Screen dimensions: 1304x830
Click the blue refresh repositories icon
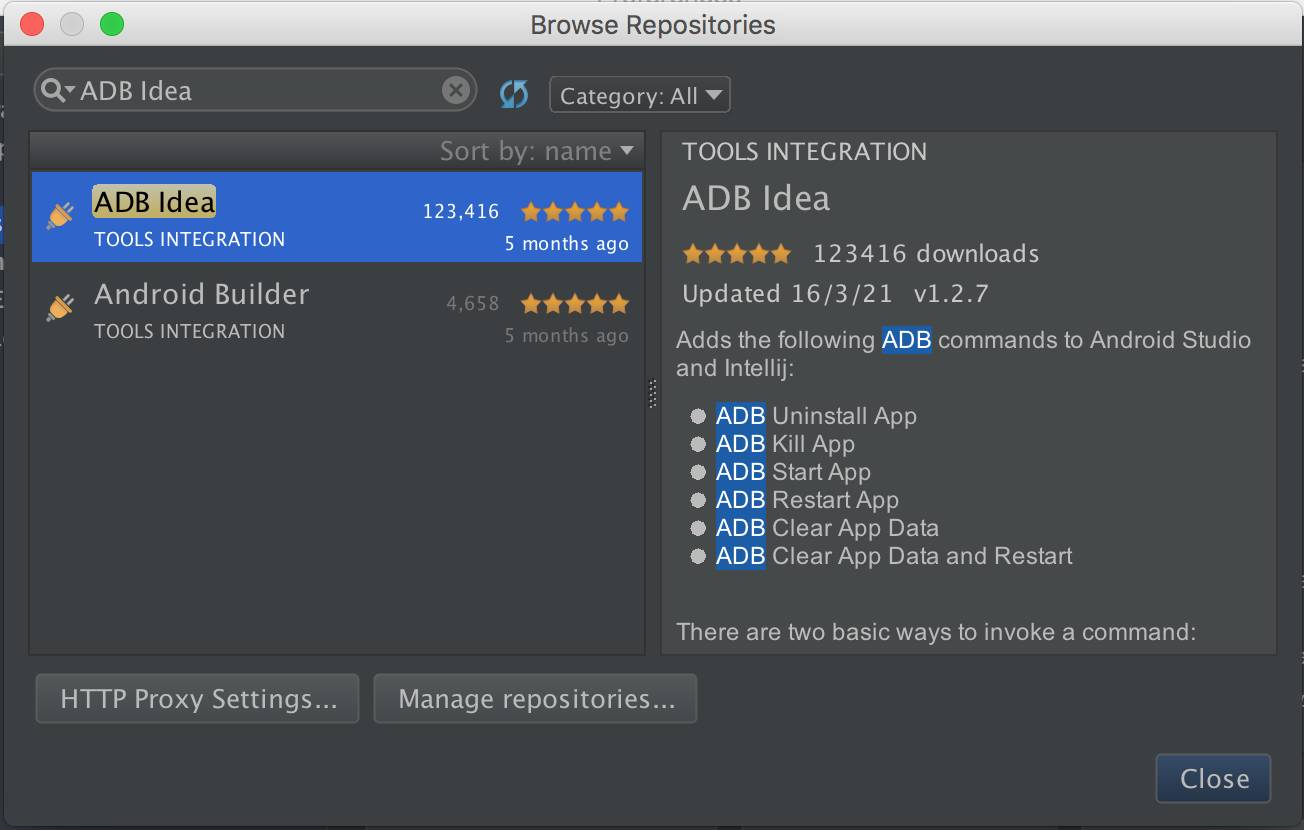click(x=514, y=95)
